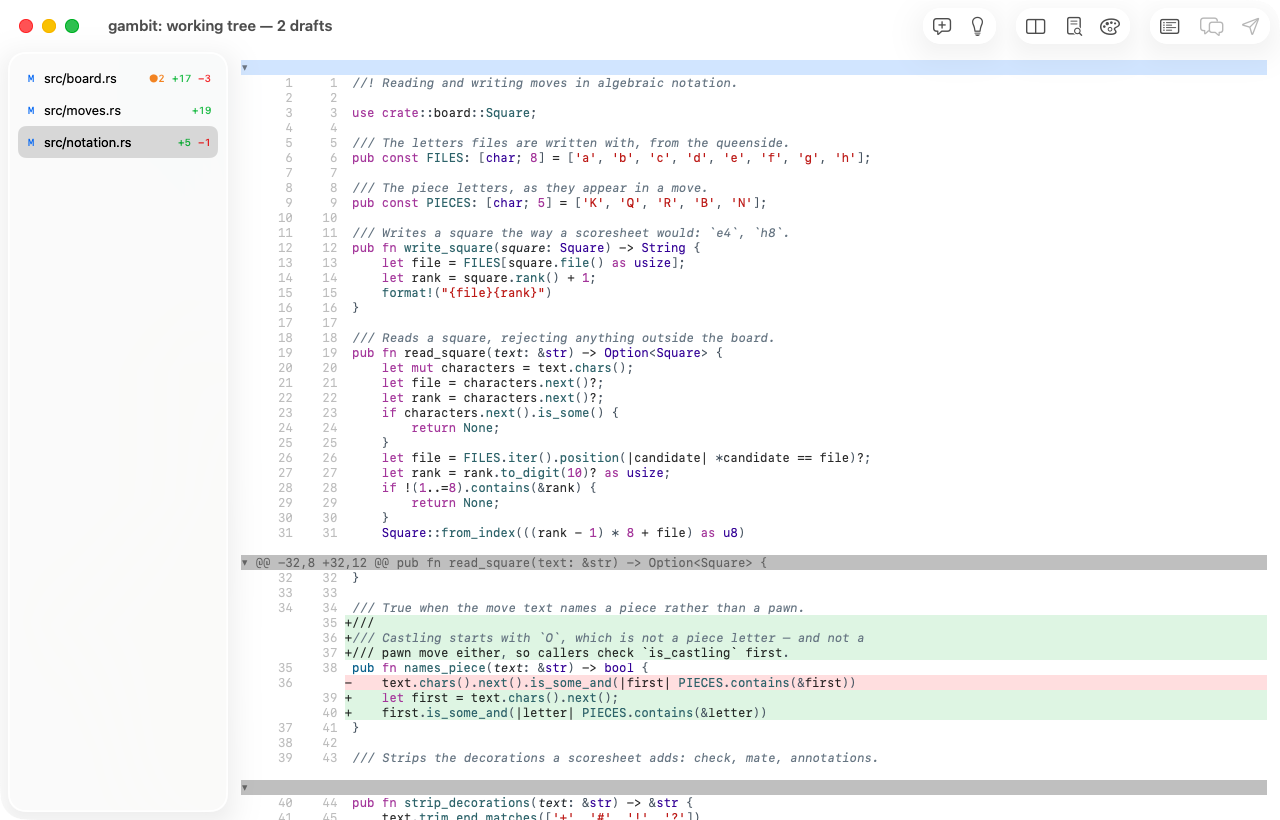Click the paper-plane send icon

pos(1250,27)
